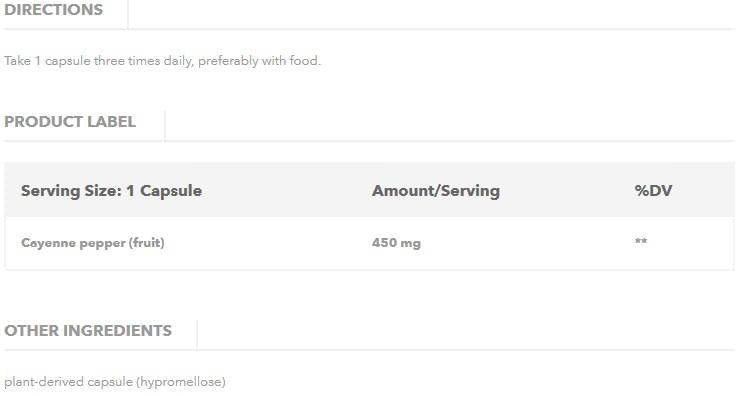Click the word (fruit) in the ingredient row
Viewport: 737px width, 396px height.
(x=146, y=243)
